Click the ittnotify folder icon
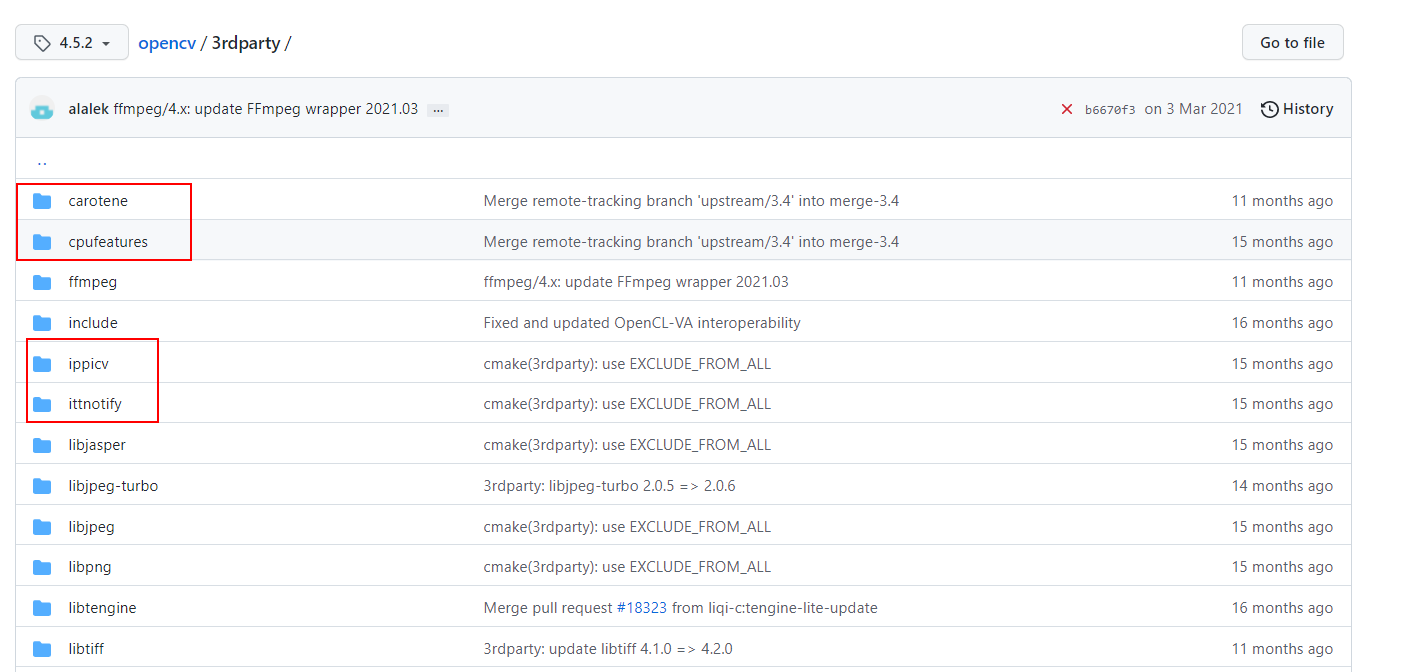The height and width of the screenshot is (672, 1405). tap(42, 404)
